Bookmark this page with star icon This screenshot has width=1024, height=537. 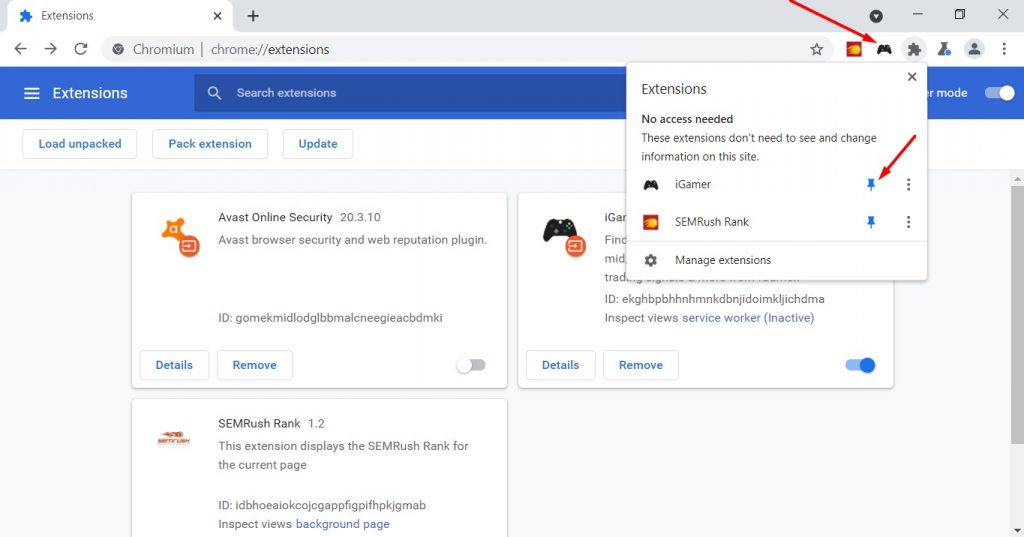[x=816, y=49]
